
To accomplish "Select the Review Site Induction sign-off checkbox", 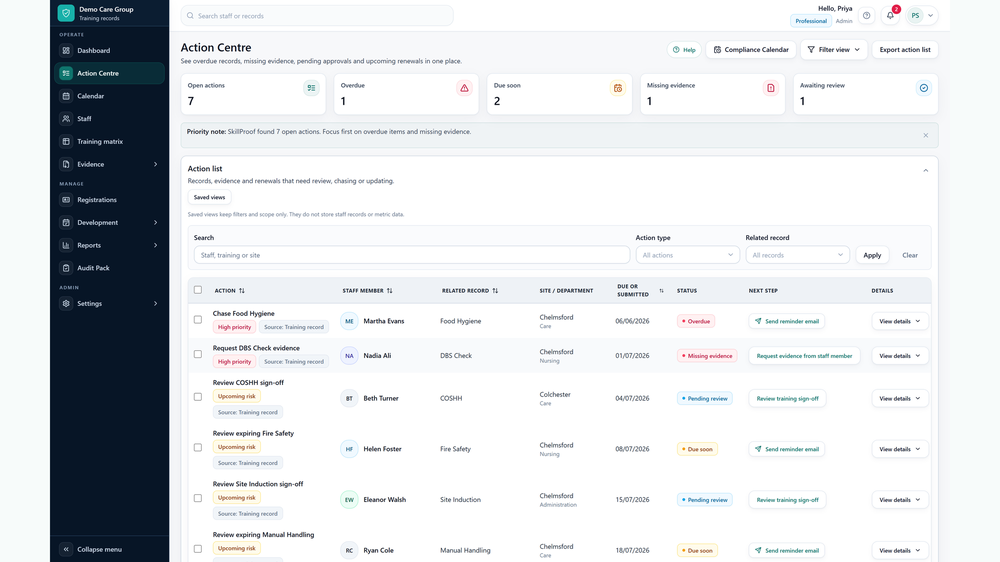I will 198,498.
